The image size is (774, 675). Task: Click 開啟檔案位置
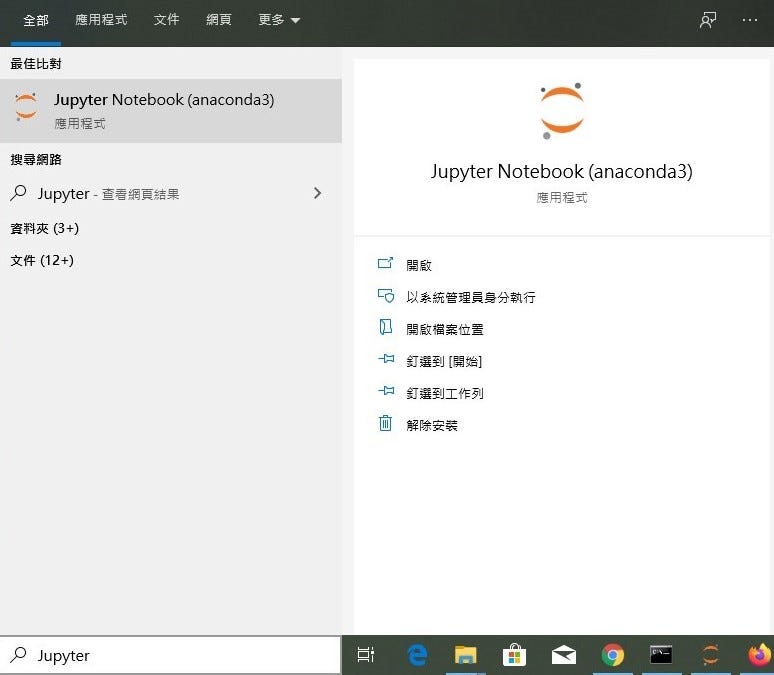pyautogui.click(x=445, y=329)
